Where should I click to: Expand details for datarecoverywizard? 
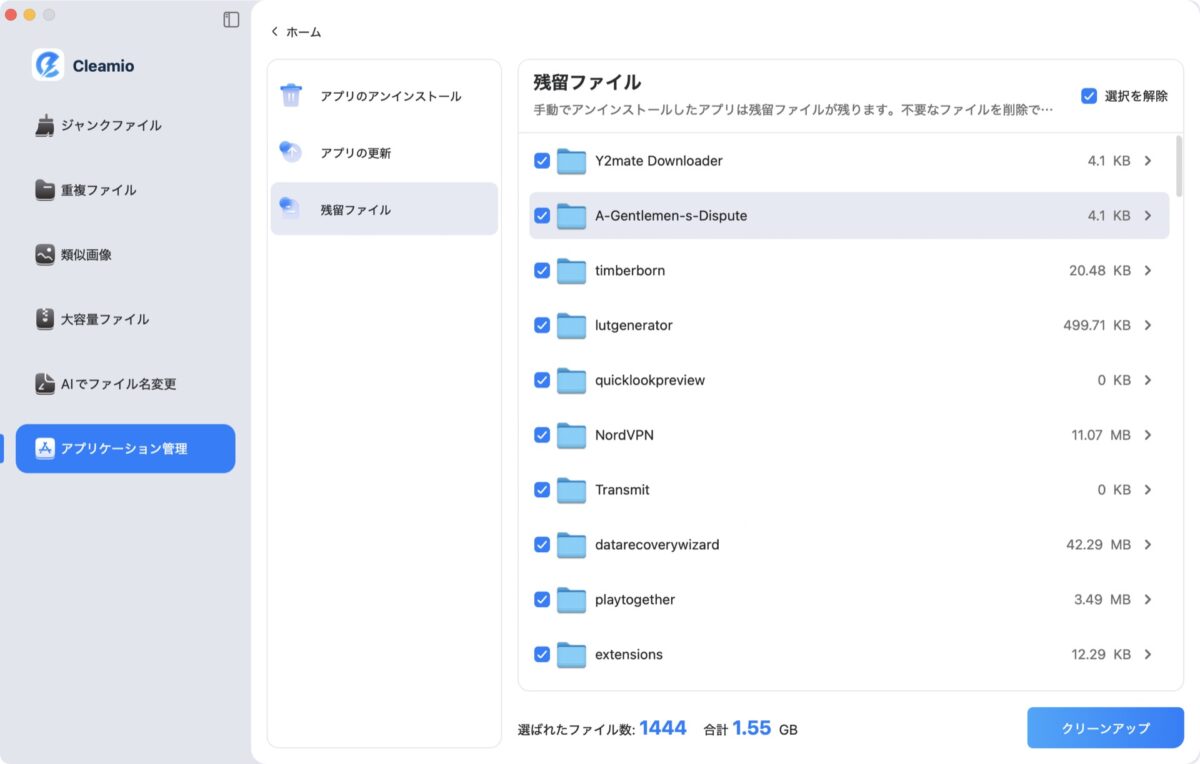click(x=1148, y=545)
